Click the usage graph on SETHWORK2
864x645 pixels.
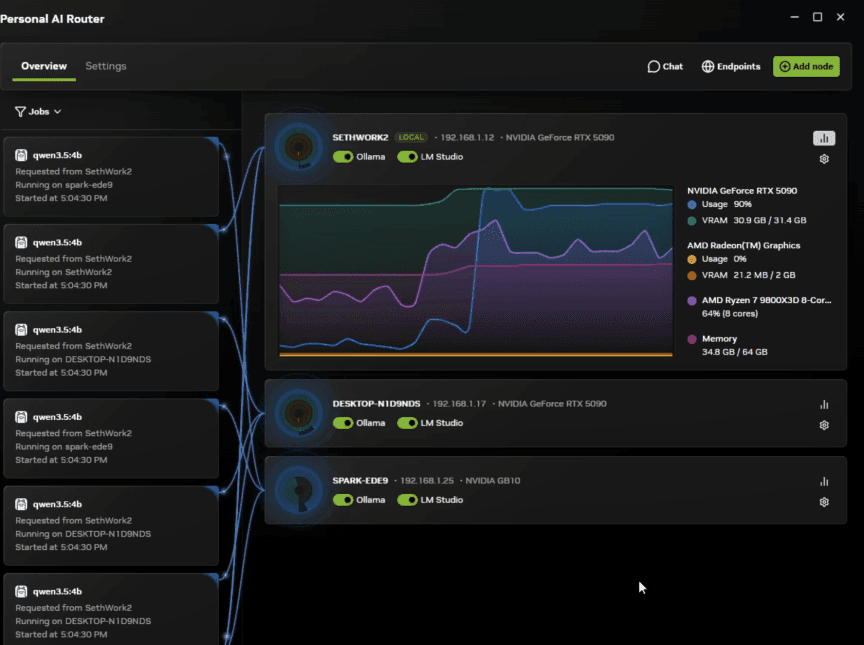coord(476,272)
